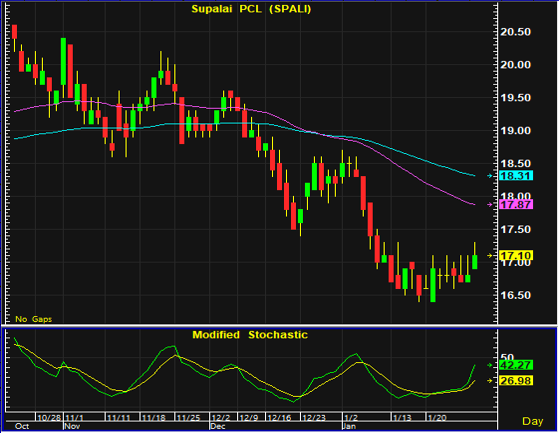The width and height of the screenshot is (559, 433).
Task: Click the magenta 17.87 moving average price tag
Action: click(x=516, y=205)
